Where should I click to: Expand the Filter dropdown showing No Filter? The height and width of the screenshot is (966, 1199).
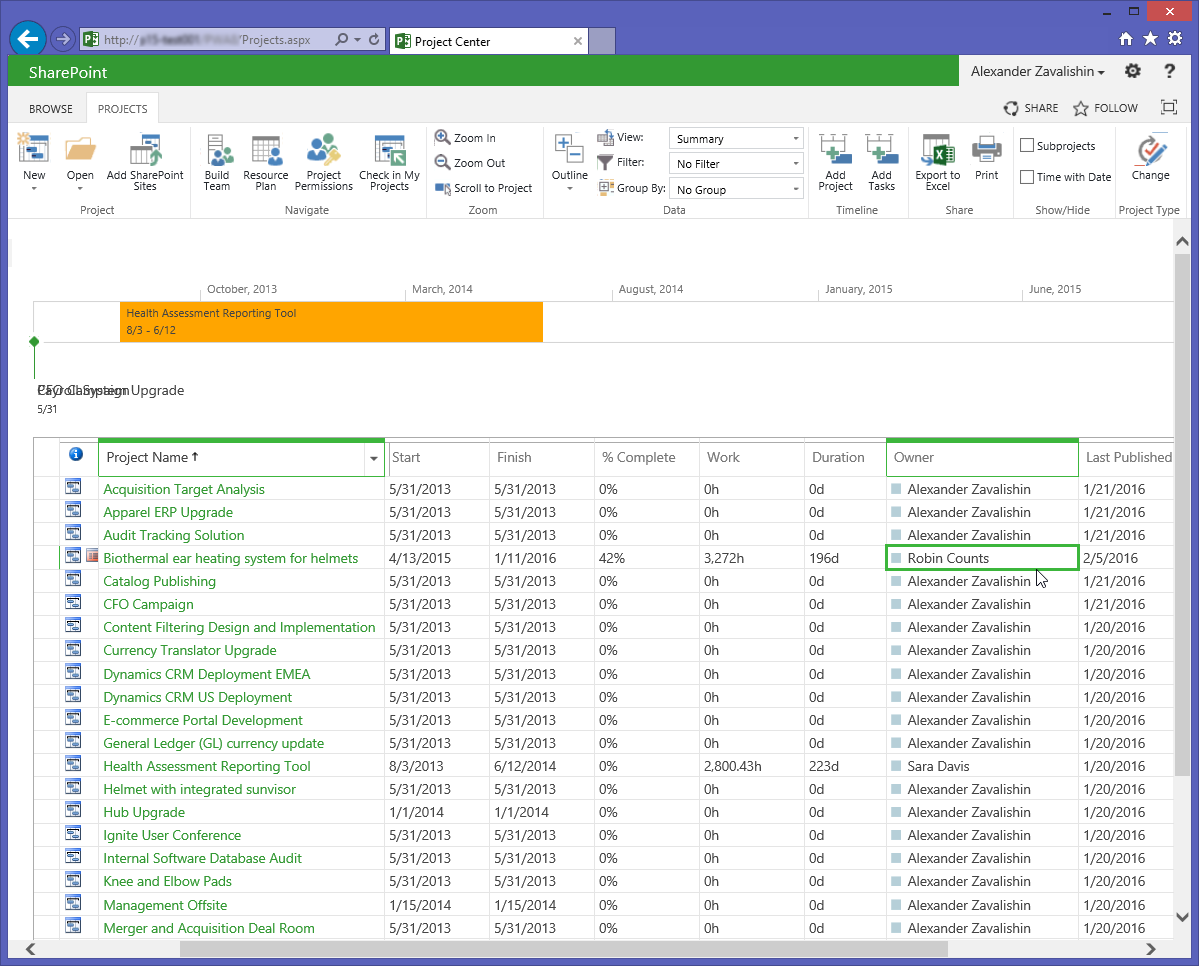coord(736,164)
